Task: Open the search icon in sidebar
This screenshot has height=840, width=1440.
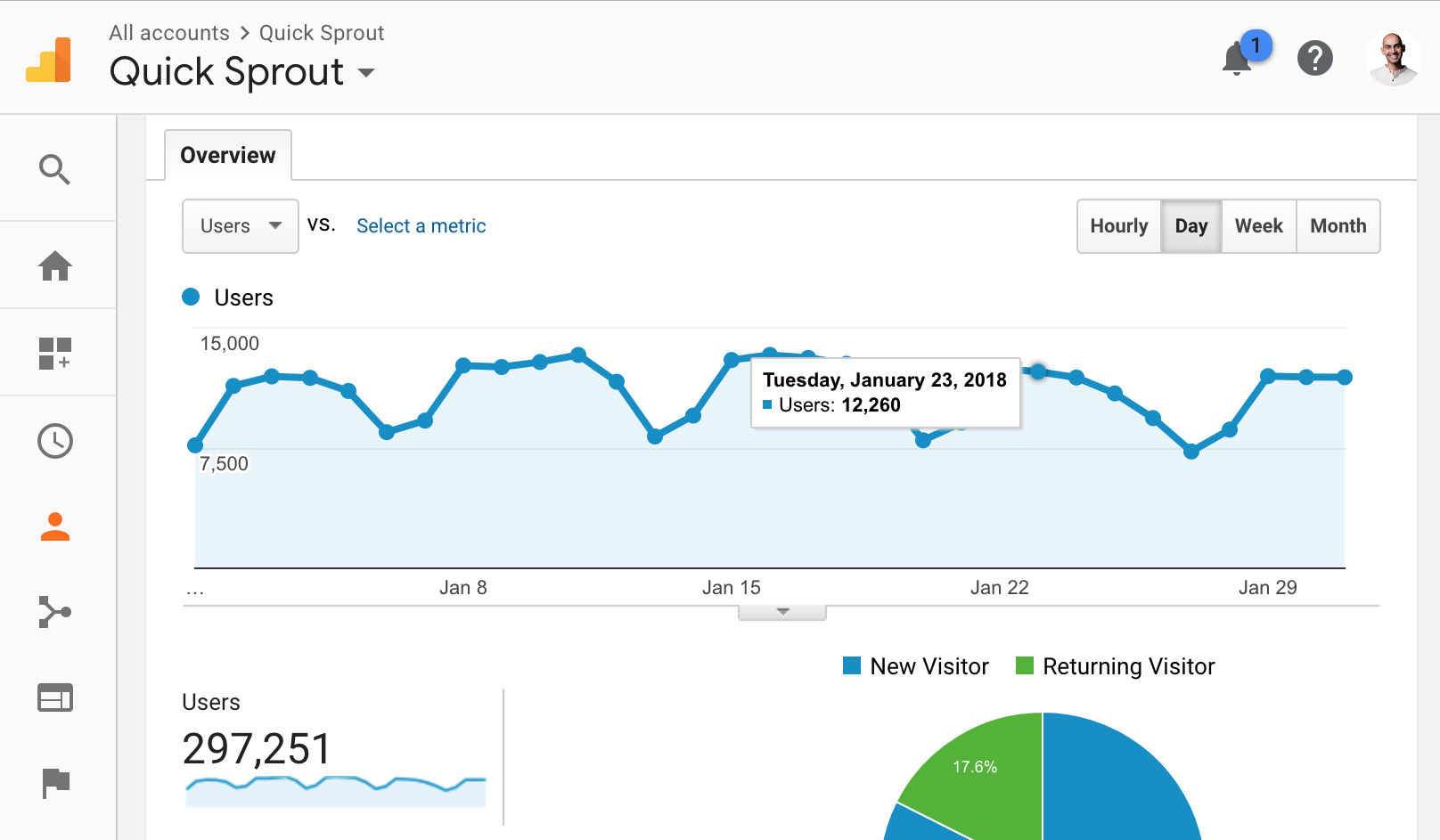Action: click(x=54, y=169)
